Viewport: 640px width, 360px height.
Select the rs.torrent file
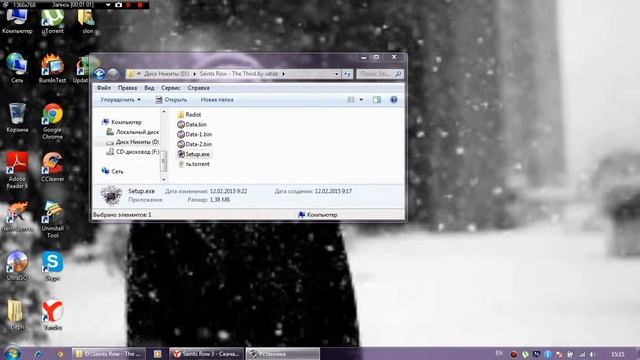click(x=194, y=164)
